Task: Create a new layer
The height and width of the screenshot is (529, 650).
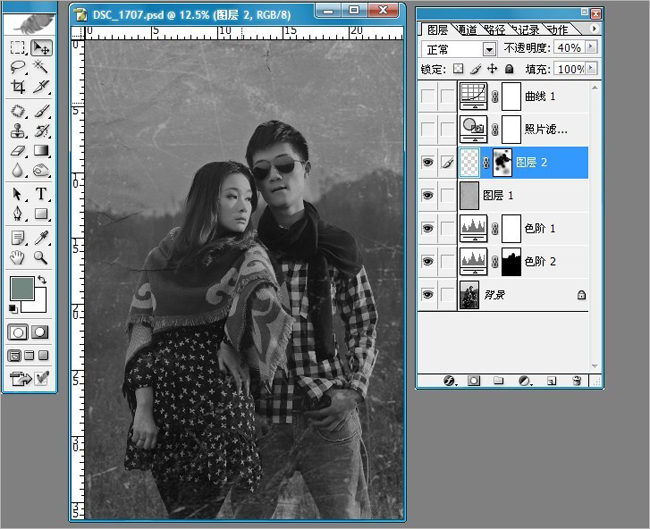Action: 551,381
